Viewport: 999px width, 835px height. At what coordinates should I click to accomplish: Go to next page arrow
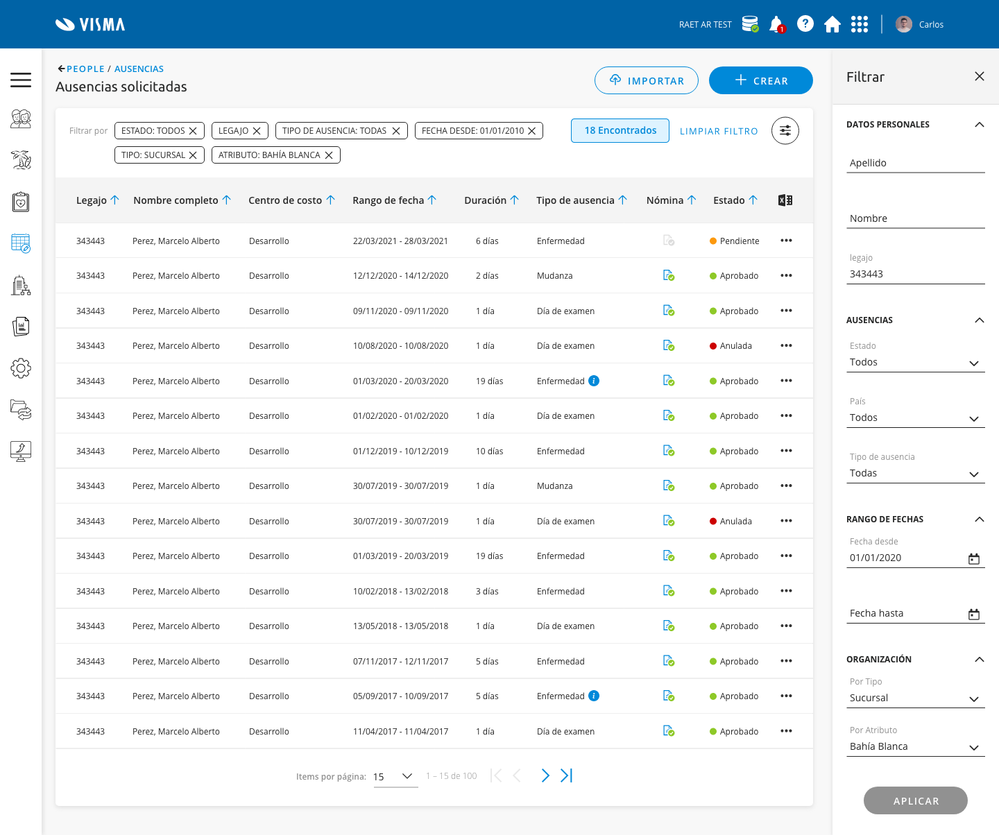[x=545, y=776]
